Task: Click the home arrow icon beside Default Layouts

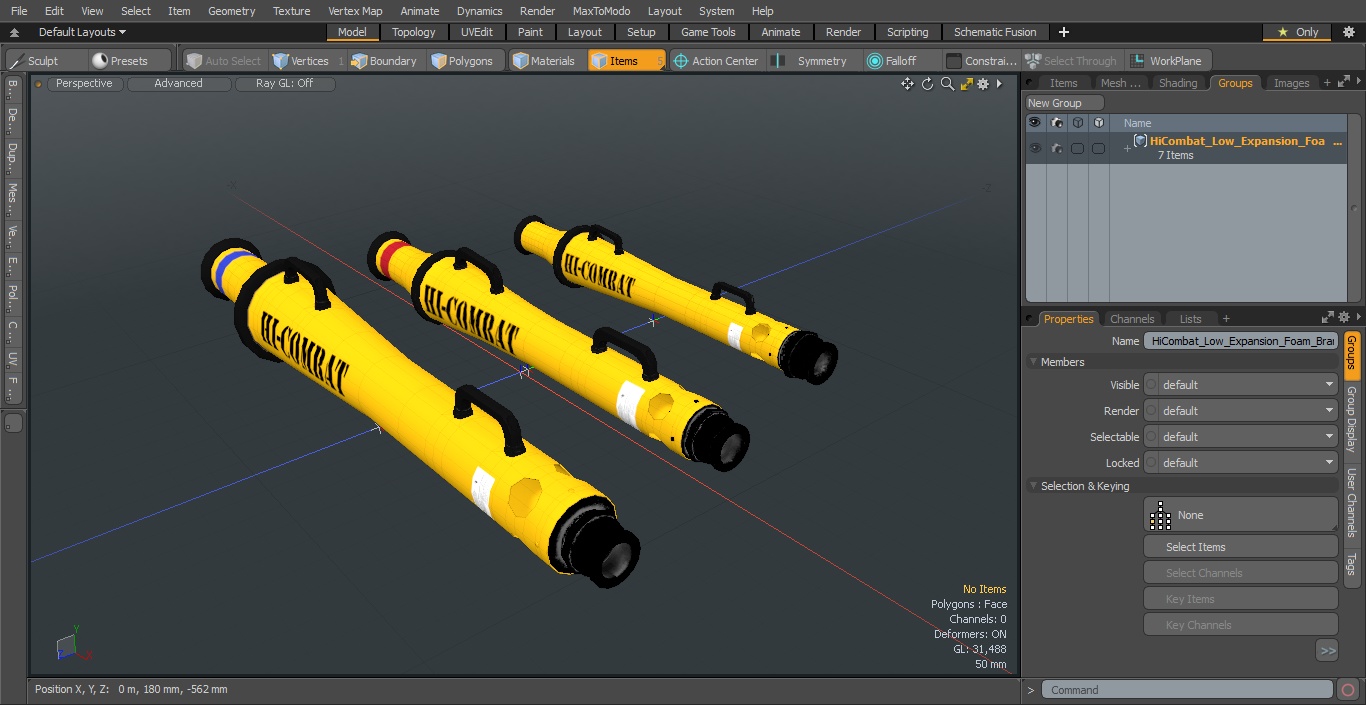Action: 14,32
